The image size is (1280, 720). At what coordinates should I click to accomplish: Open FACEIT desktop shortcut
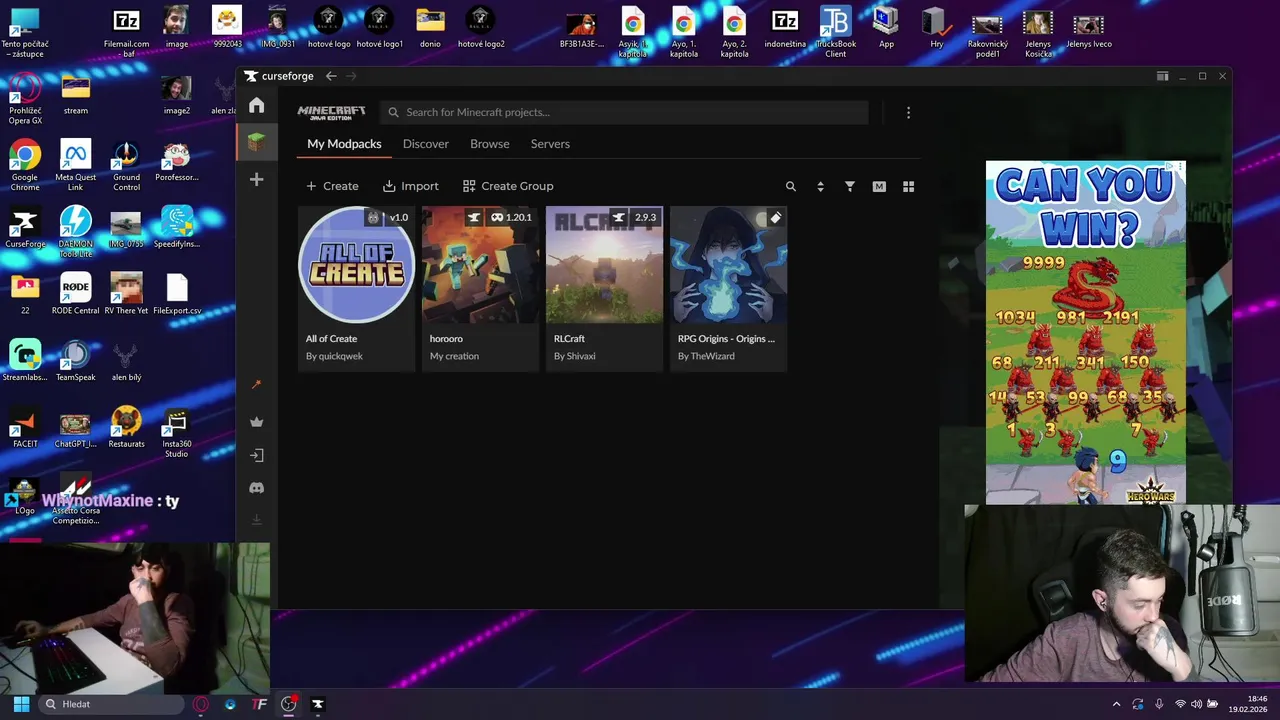[25, 428]
